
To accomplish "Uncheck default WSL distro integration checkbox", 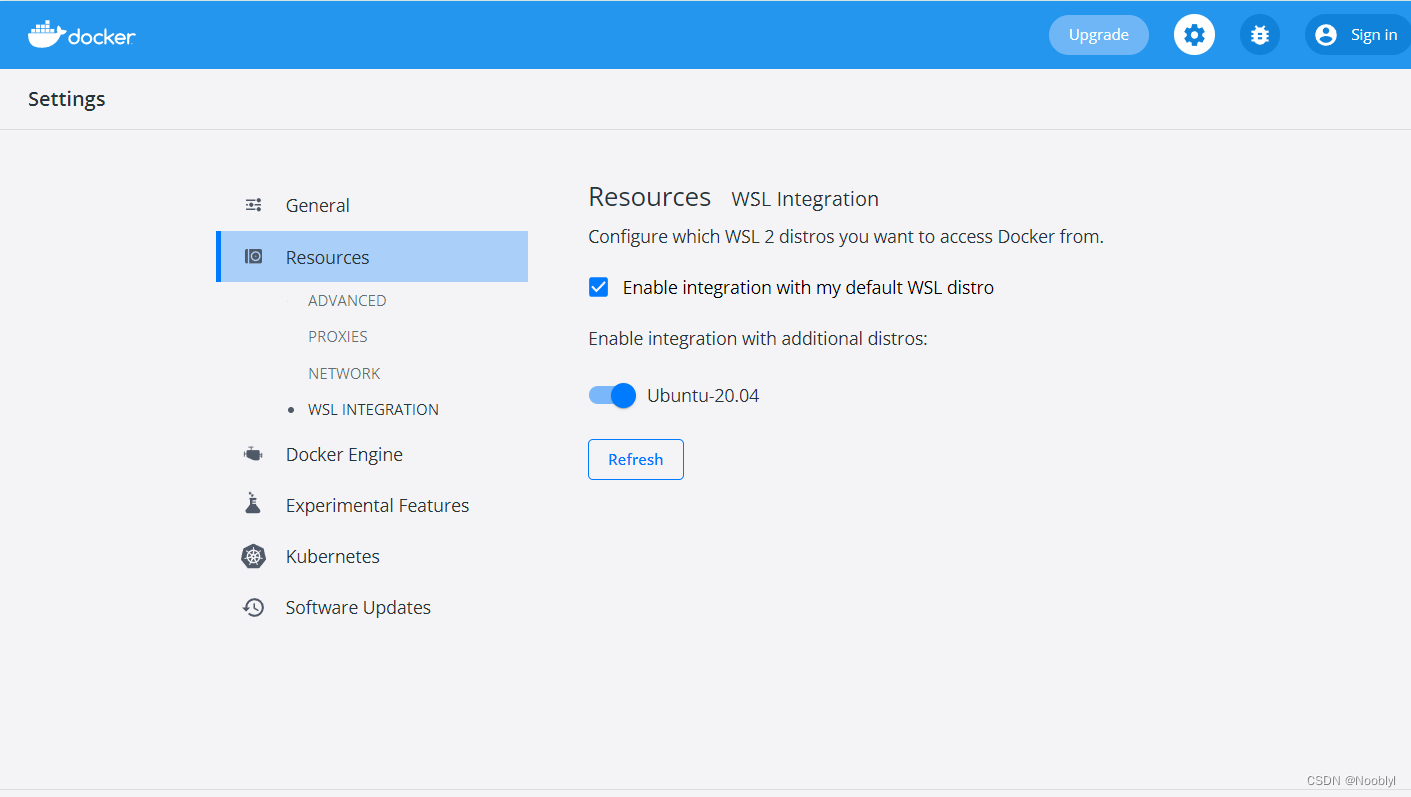I will (598, 287).
